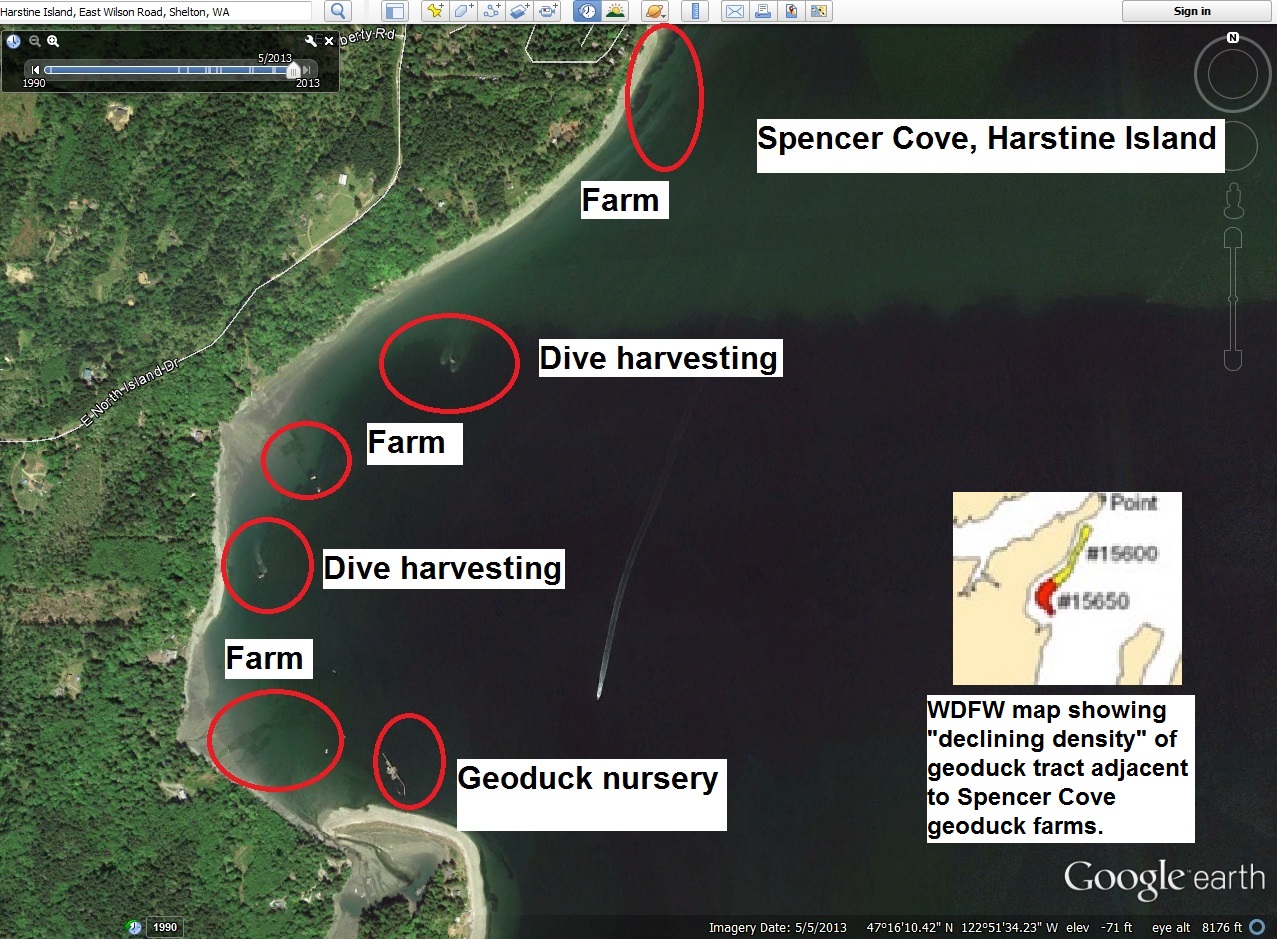Image resolution: width=1277 pixels, height=939 pixels.
Task: Zoom in on the historical timeline range
Action: coord(51,41)
